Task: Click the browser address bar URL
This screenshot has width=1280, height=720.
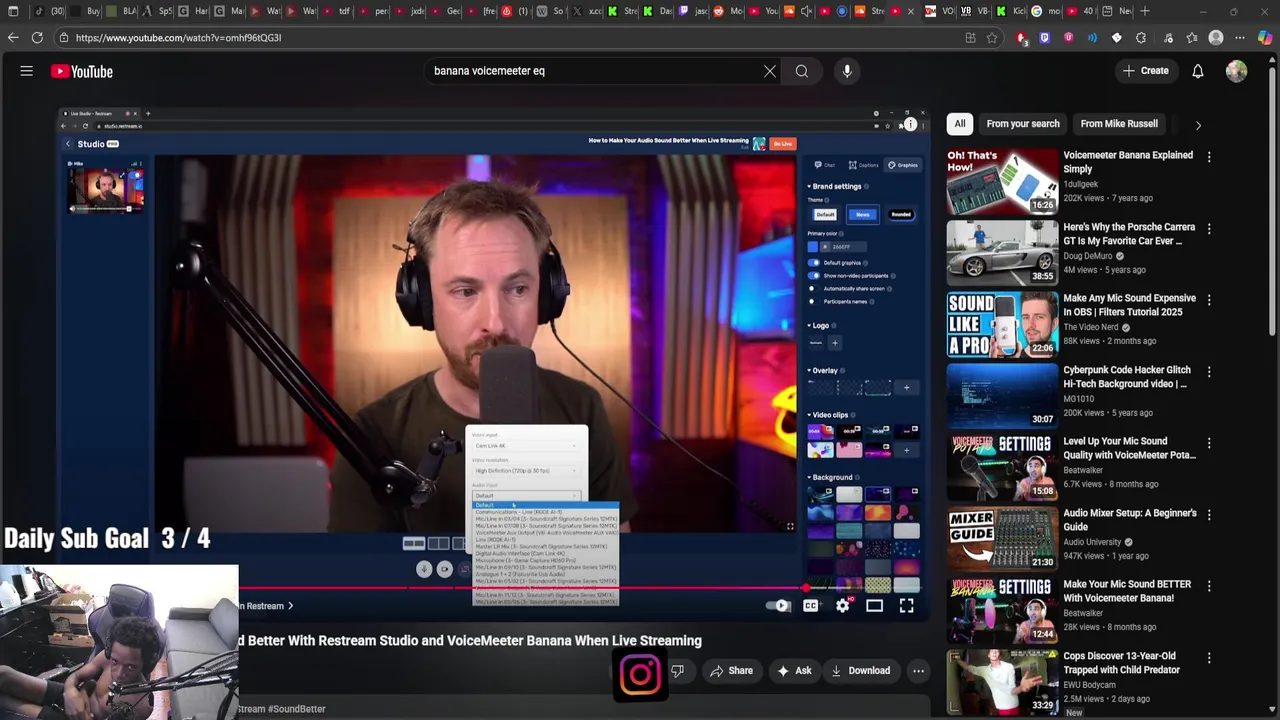Action: point(178,38)
